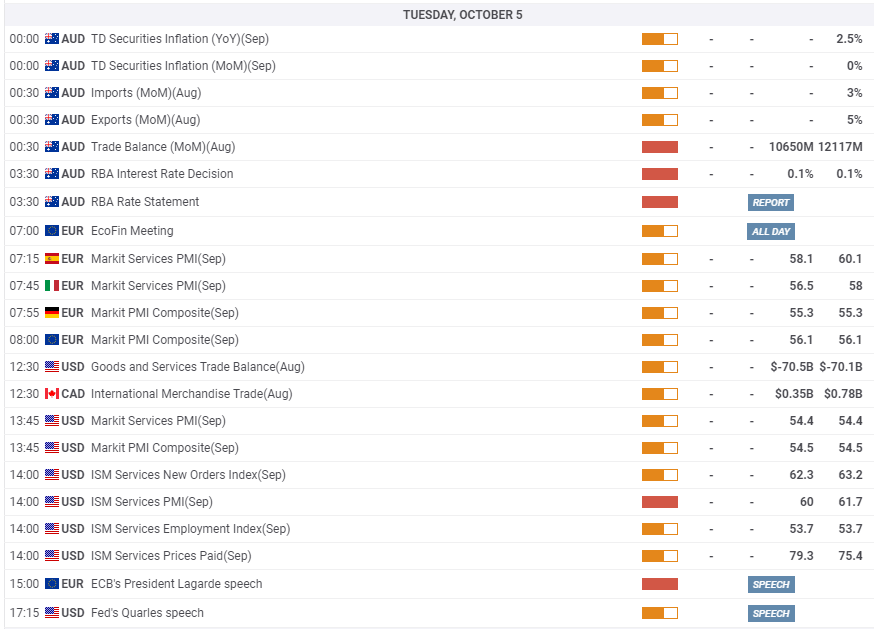This screenshot has height=629, width=874.
Task: Click the 58.1 value in the Spain PMI row
Action: click(802, 259)
